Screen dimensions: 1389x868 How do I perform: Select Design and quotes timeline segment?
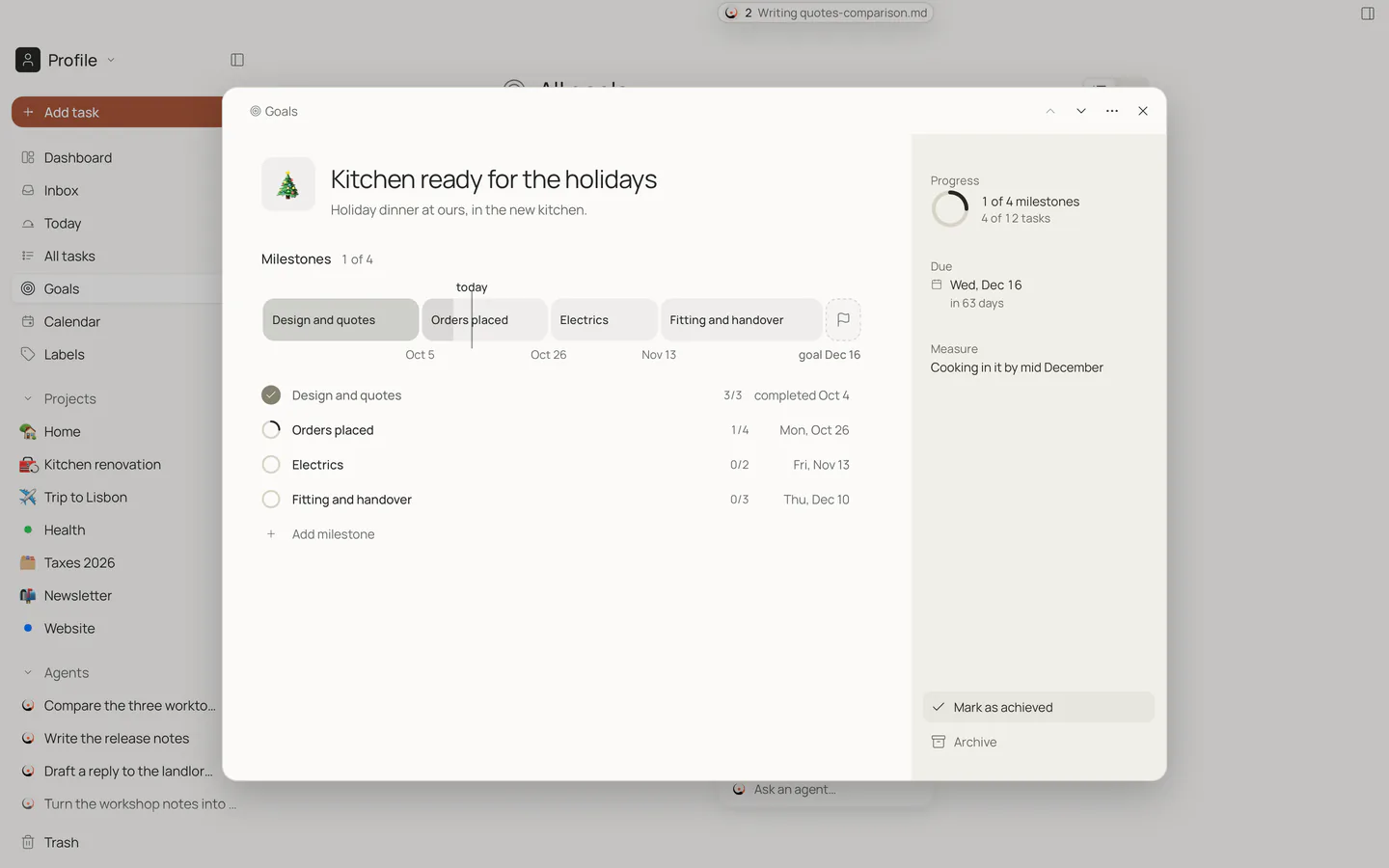[x=340, y=319]
